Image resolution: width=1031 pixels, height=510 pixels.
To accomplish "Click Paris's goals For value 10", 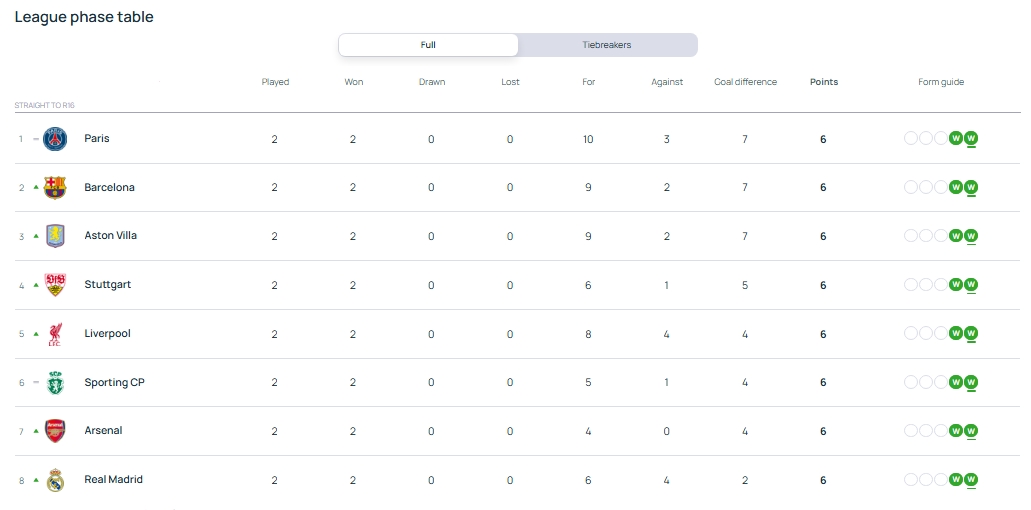I will [588, 139].
